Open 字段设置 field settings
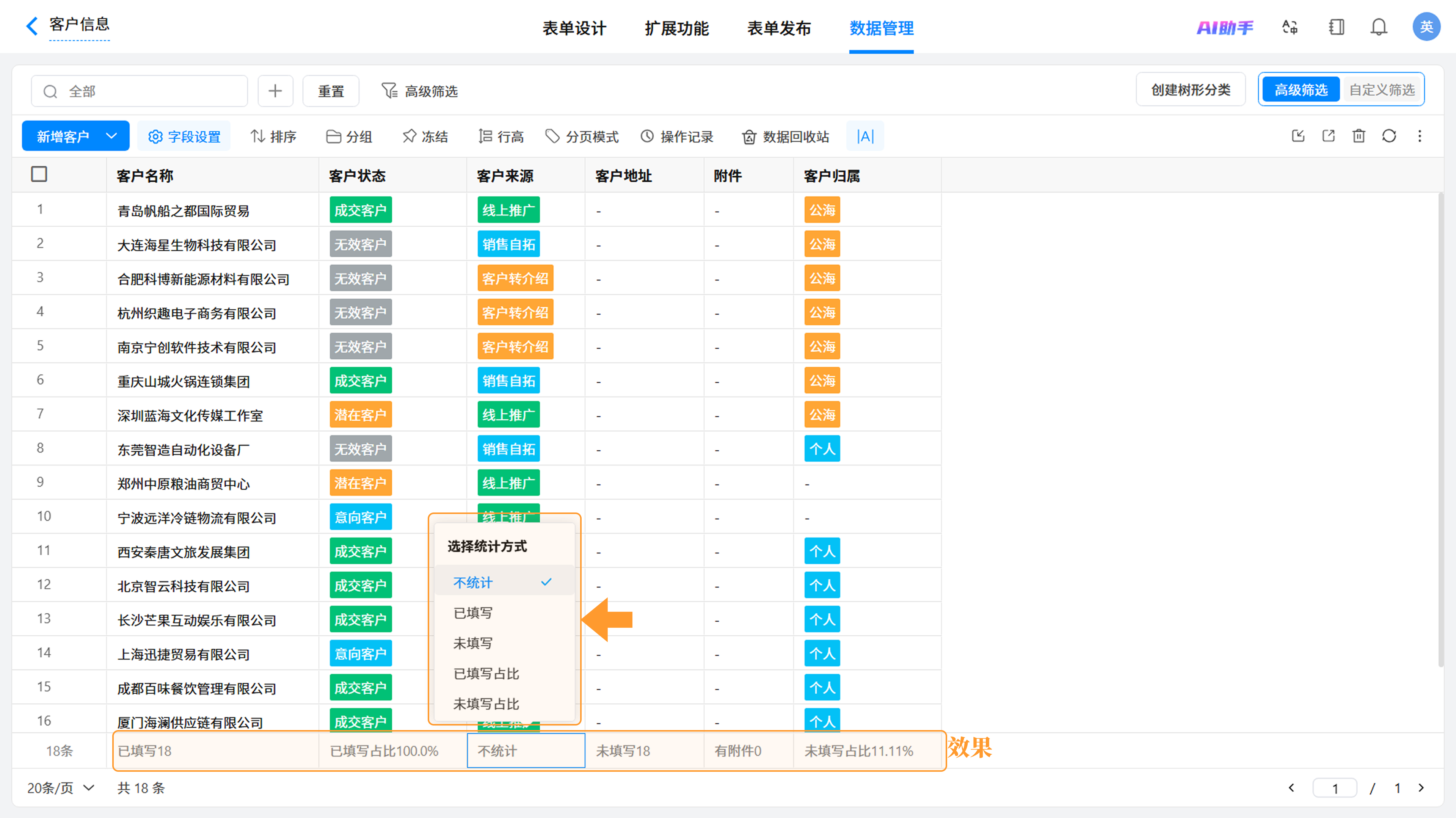Viewport: 1456px width, 818px height. click(x=184, y=136)
